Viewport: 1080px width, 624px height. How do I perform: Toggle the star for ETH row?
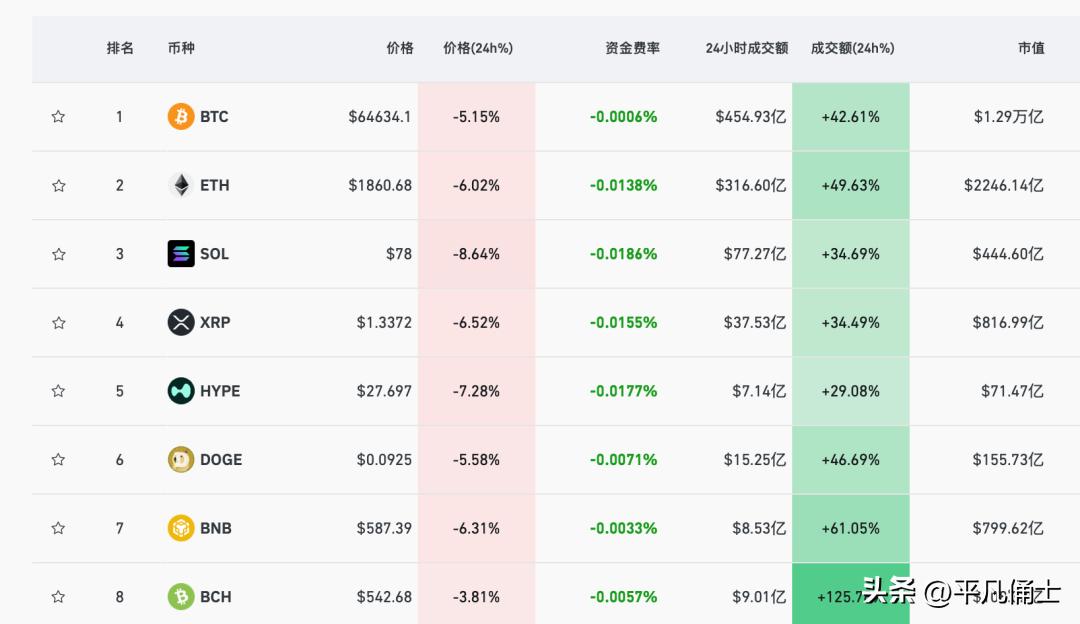58,185
